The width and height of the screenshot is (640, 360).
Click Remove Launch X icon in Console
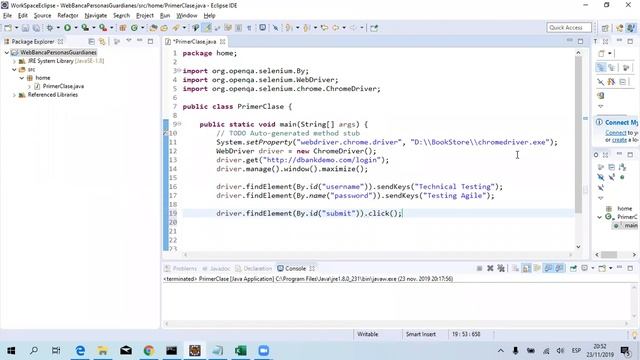click(x=490, y=268)
